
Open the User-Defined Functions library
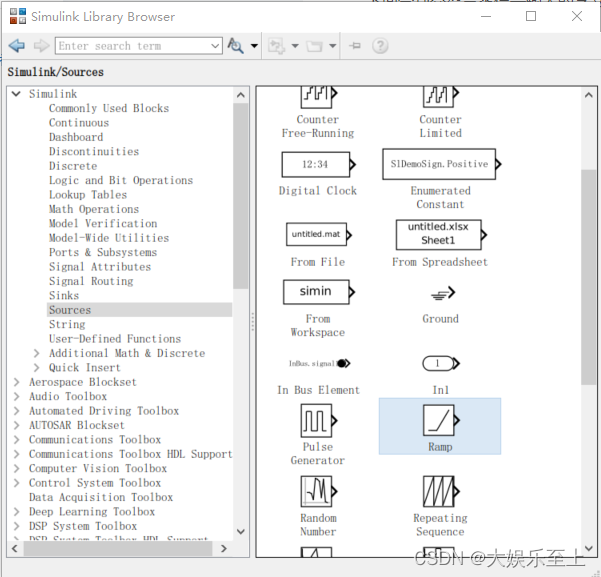115,339
